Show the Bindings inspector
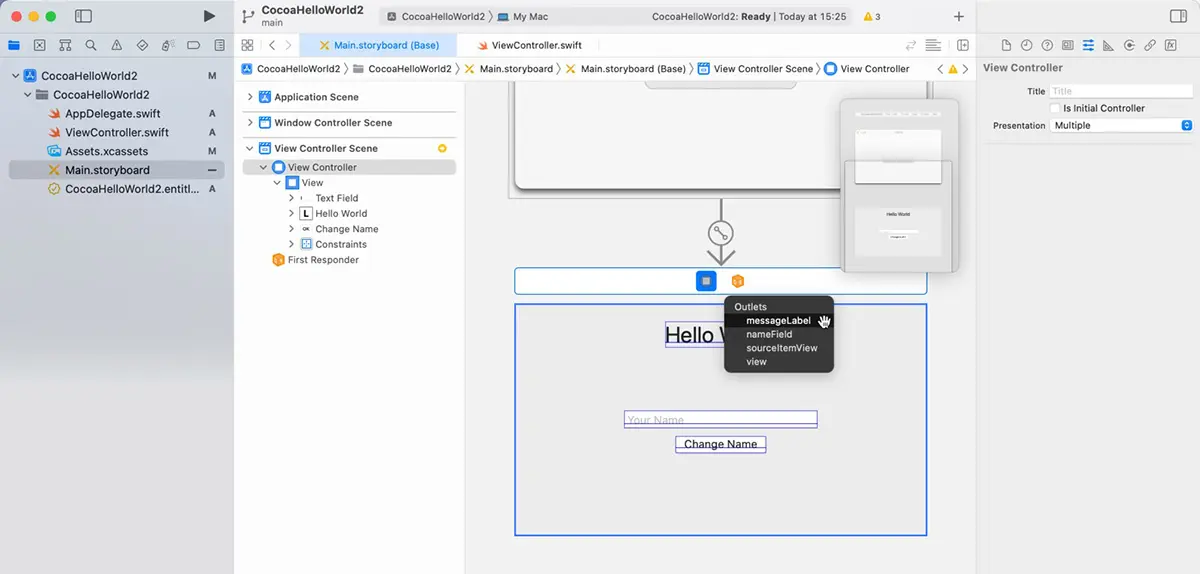 point(1150,45)
